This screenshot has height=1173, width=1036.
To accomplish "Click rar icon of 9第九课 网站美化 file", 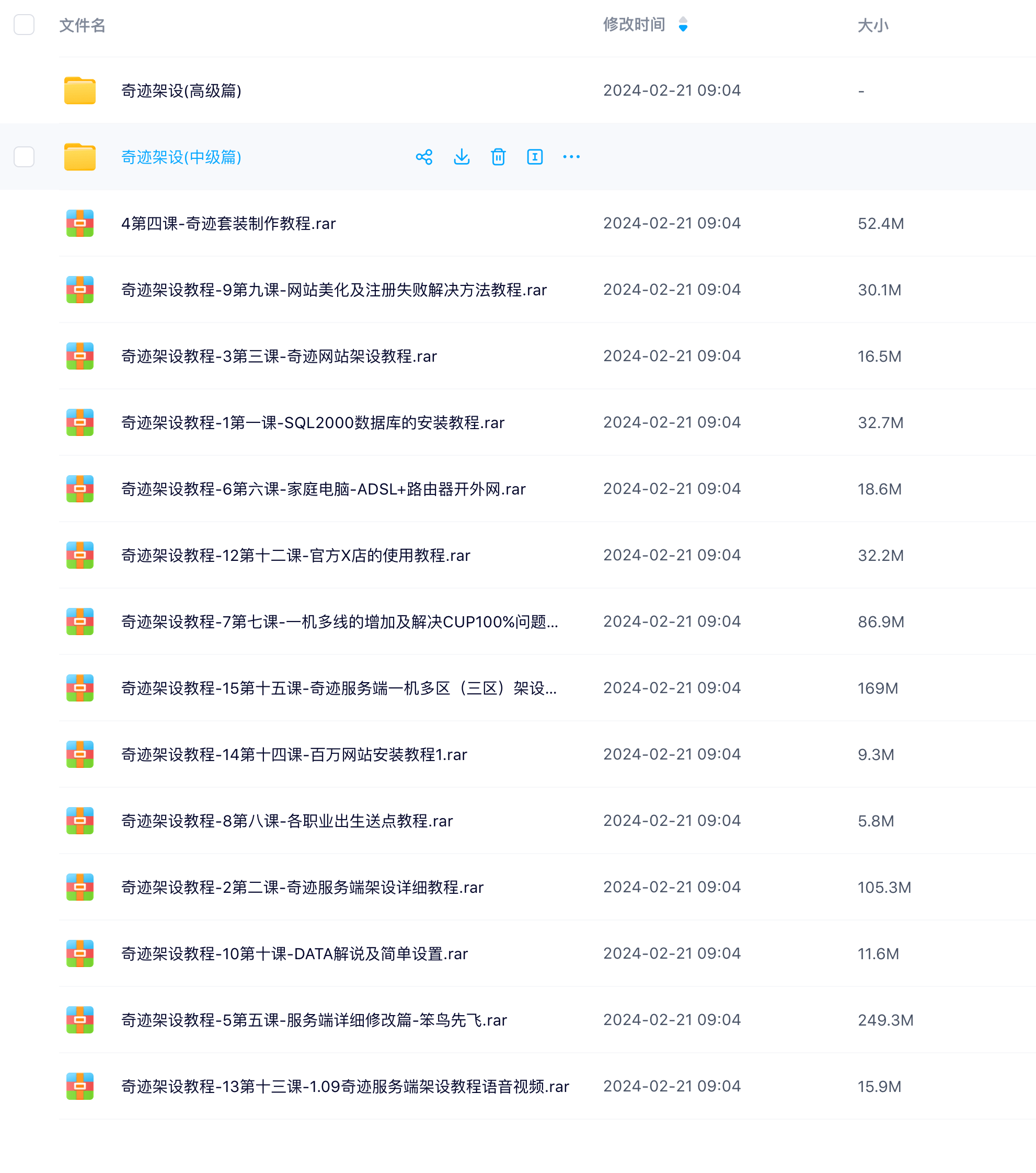I will tap(80, 290).
